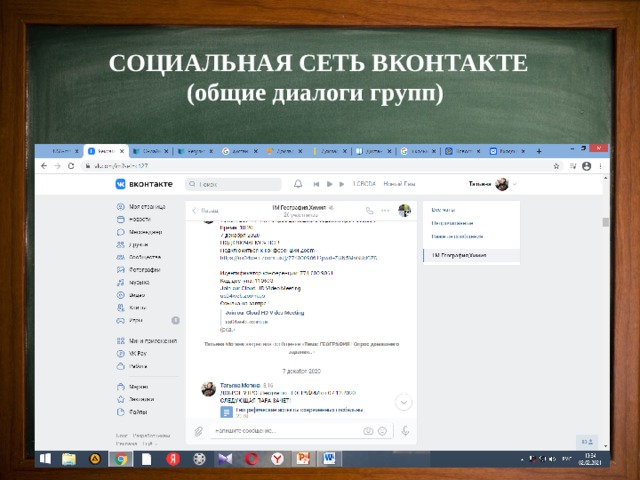Screen dimensions: 640x480
Task: Click the page vertical scrollbar thumb
Action: (605, 222)
